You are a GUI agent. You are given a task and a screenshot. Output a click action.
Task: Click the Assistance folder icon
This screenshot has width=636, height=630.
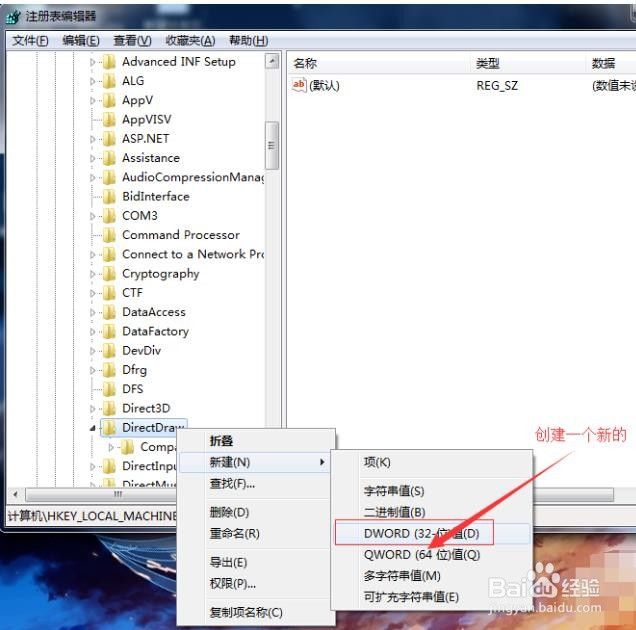[x=109, y=158]
